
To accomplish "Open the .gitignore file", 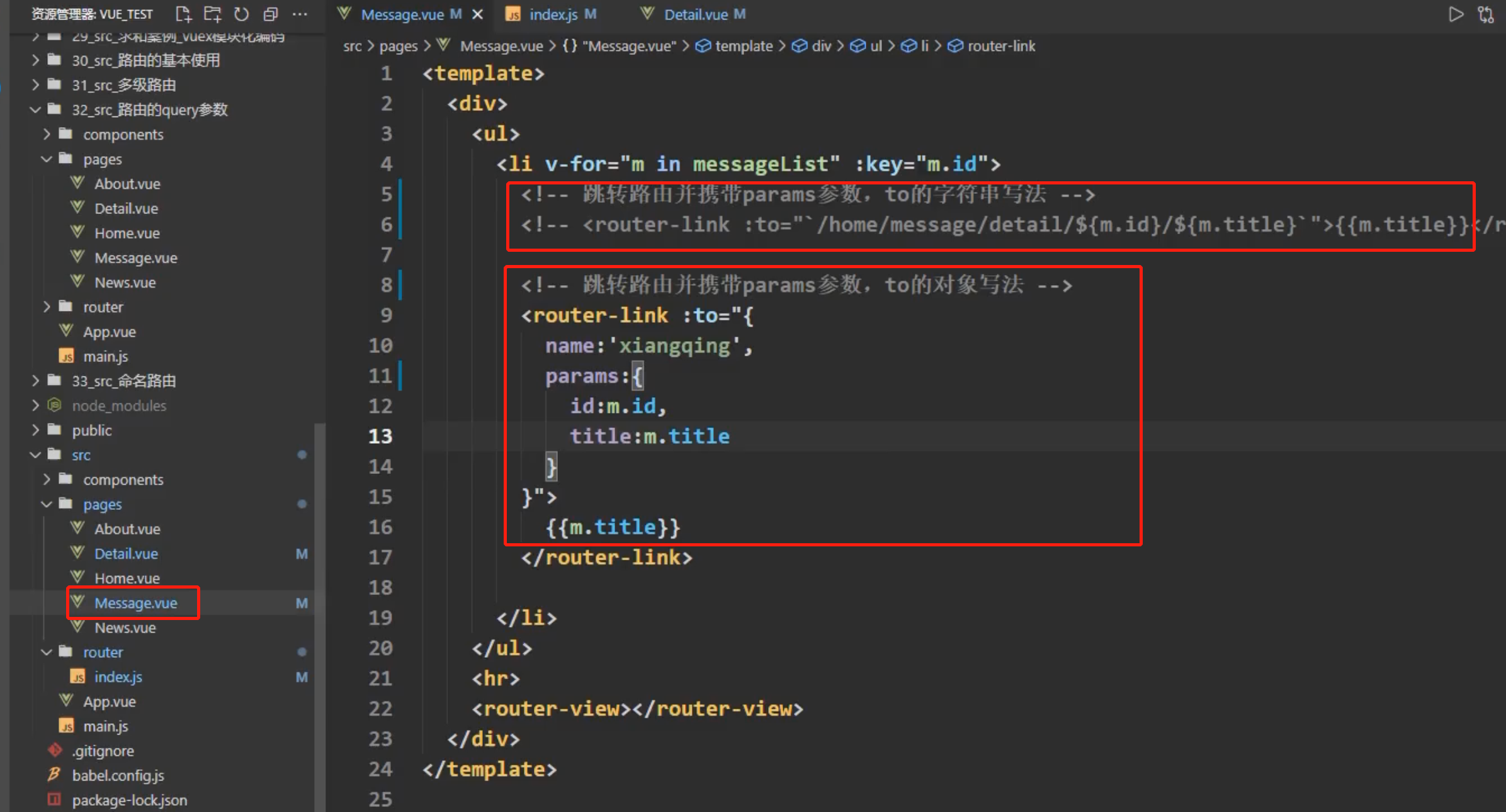I will coord(103,751).
